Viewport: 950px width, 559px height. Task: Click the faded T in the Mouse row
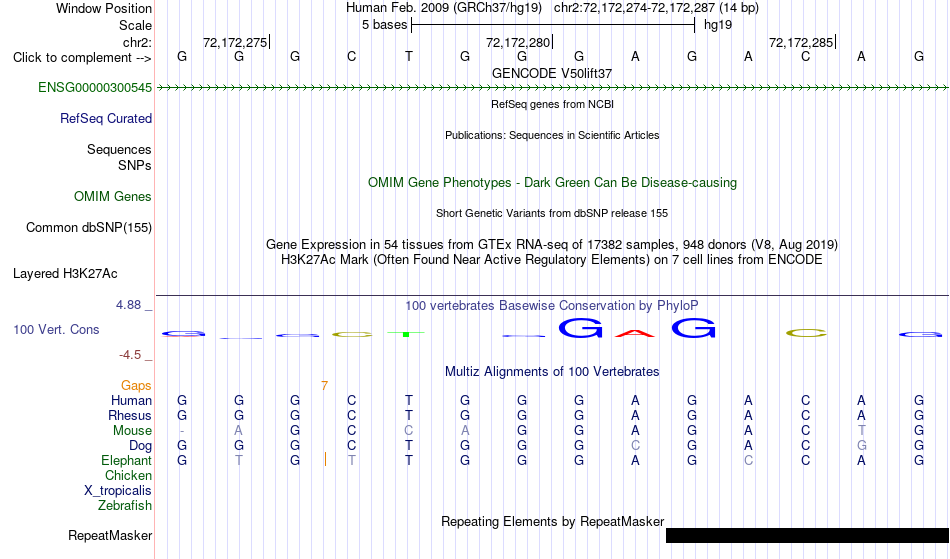862,431
